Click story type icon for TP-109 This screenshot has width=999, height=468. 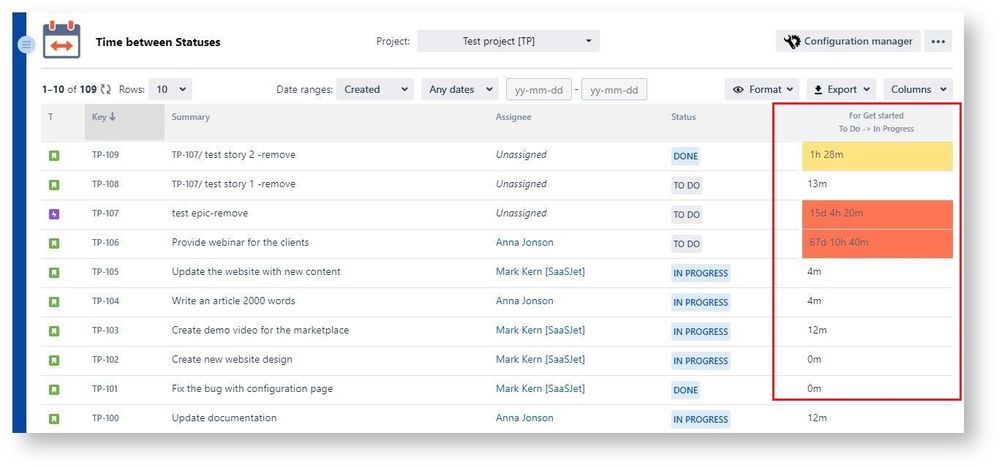coord(54,155)
